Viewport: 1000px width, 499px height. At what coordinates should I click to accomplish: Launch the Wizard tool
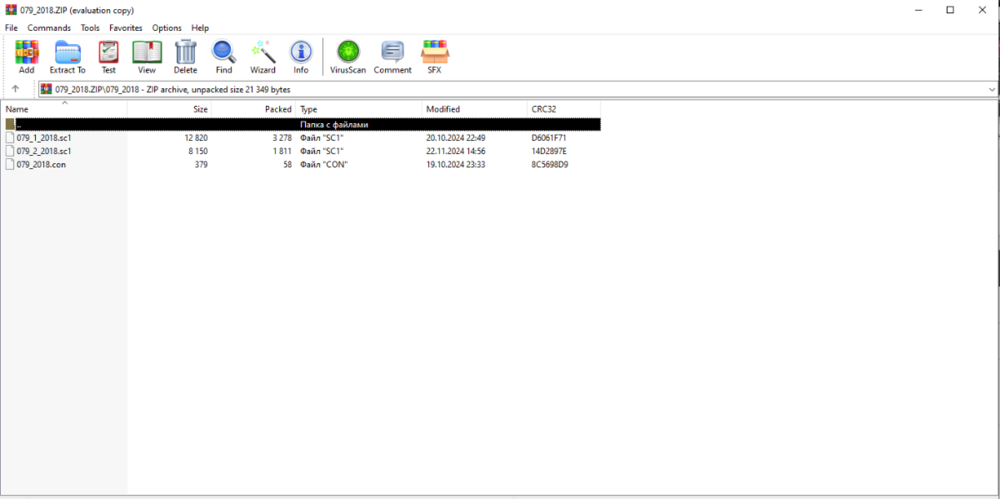tap(263, 56)
